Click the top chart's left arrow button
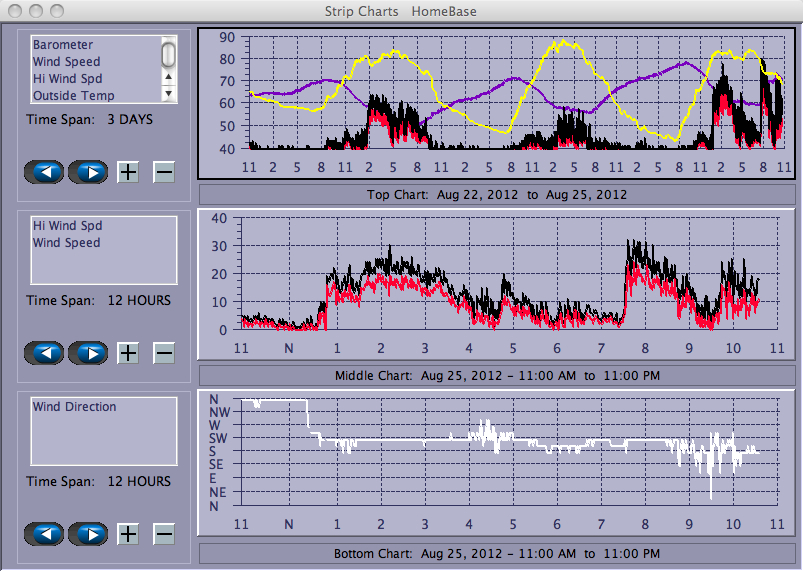Image resolution: width=803 pixels, height=571 pixels. coord(44,172)
